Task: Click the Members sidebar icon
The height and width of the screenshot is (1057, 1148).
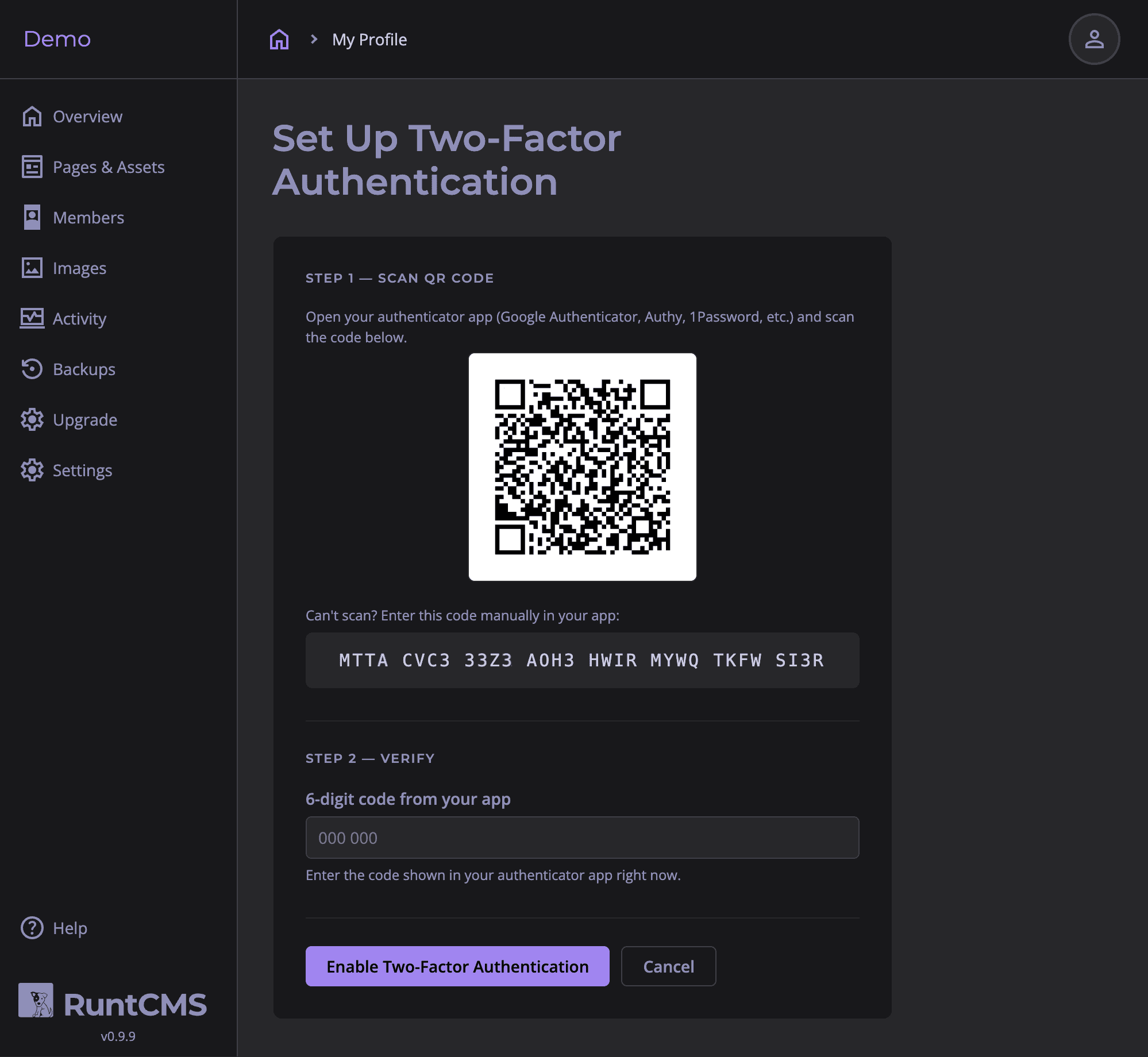Action: point(32,217)
